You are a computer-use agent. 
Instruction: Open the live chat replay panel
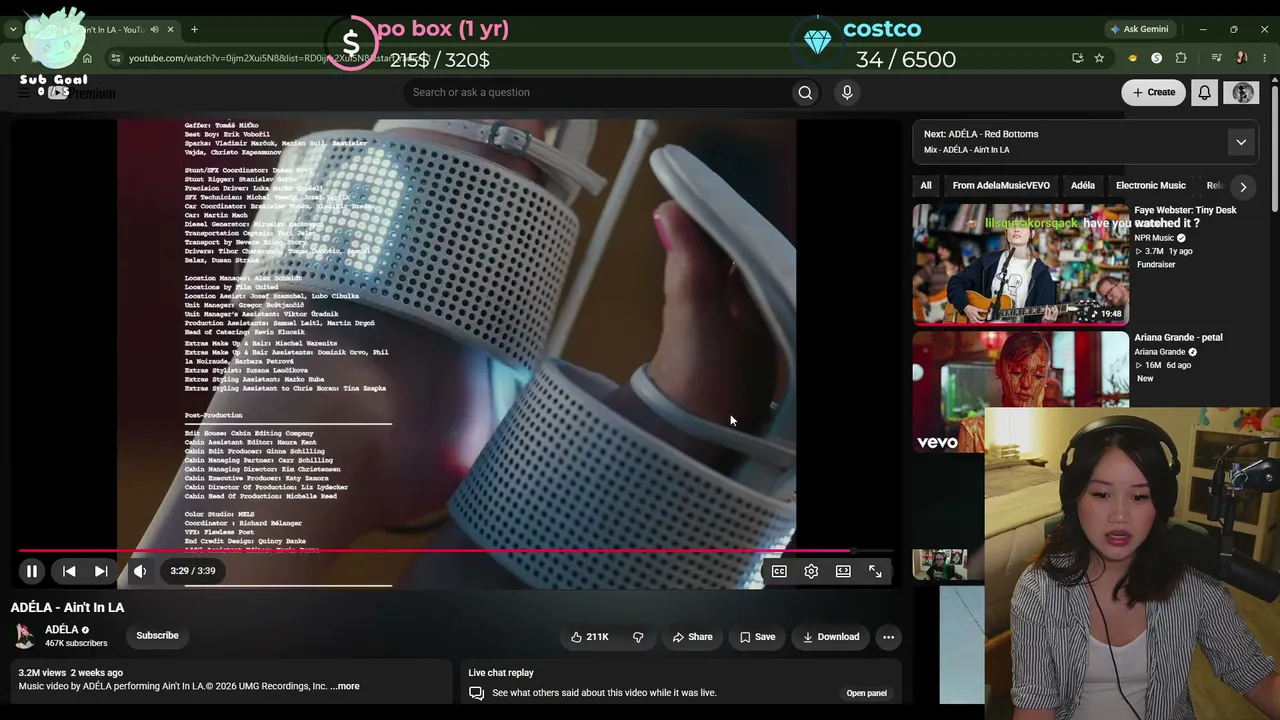866,693
